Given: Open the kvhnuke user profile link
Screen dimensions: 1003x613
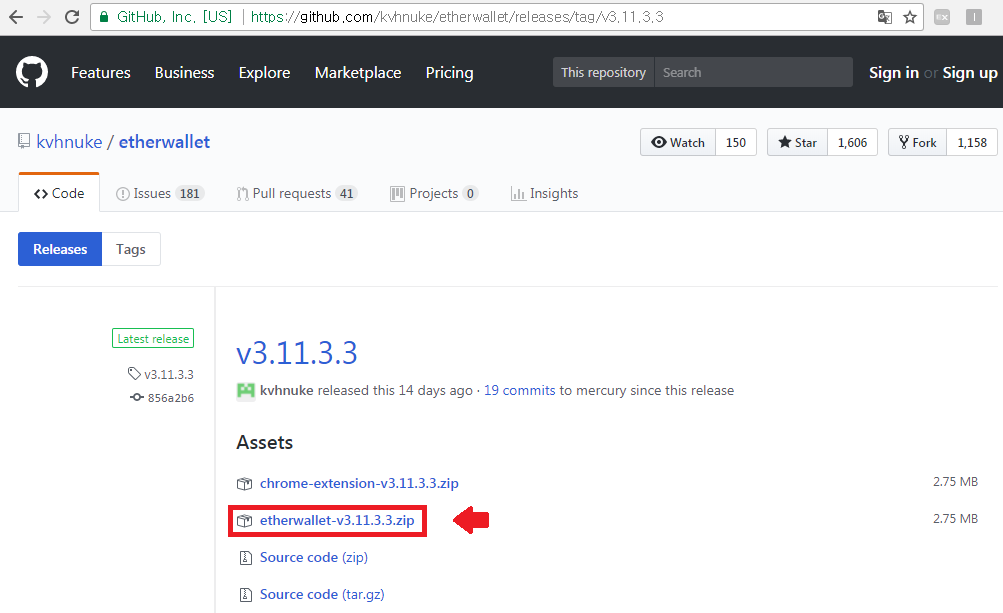Looking at the screenshot, I should [x=69, y=142].
